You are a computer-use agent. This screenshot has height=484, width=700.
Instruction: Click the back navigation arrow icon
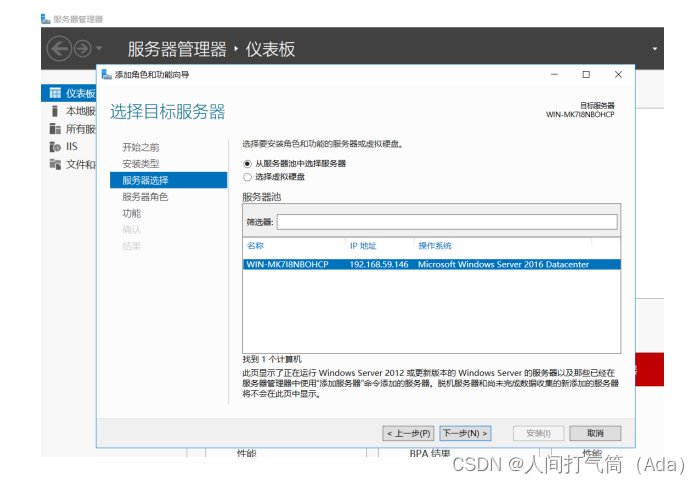[59, 48]
